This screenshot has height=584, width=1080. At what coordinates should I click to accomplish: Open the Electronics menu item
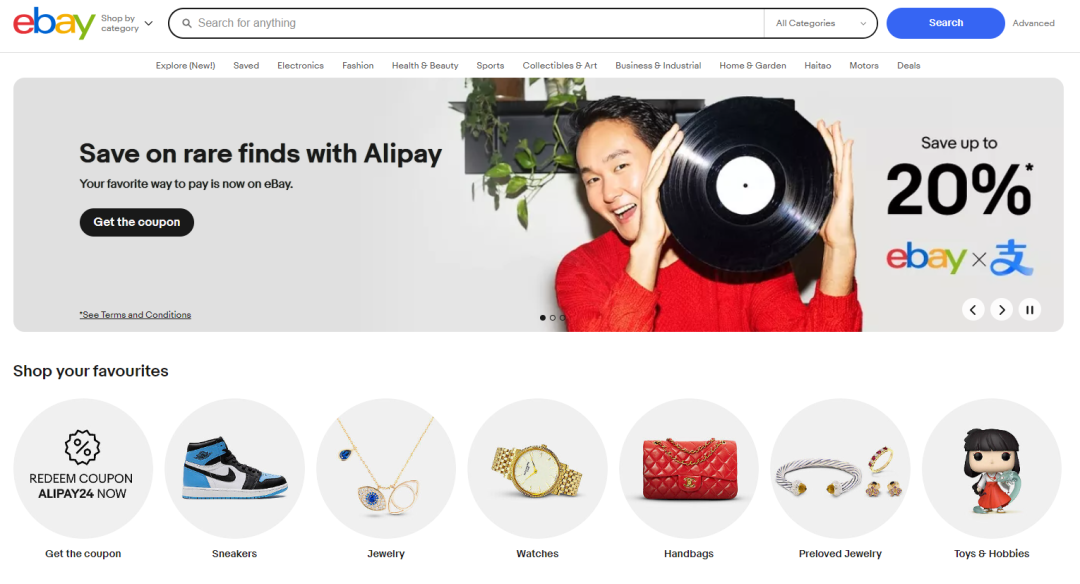pyautogui.click(x=300, y=65)
